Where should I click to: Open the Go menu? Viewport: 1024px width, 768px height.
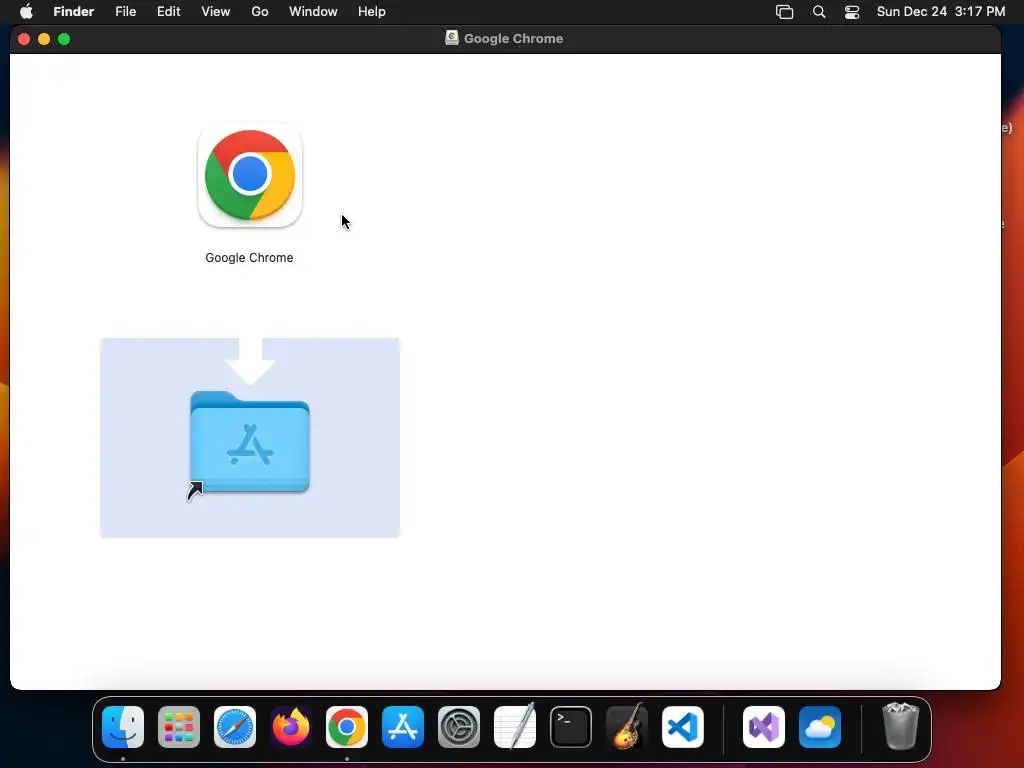pyautogui.click(x=260, y=12)
